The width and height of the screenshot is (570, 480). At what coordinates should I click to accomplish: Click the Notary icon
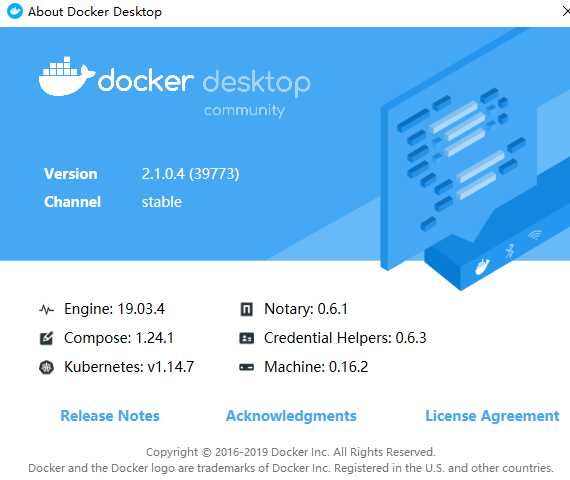[246, 309]
